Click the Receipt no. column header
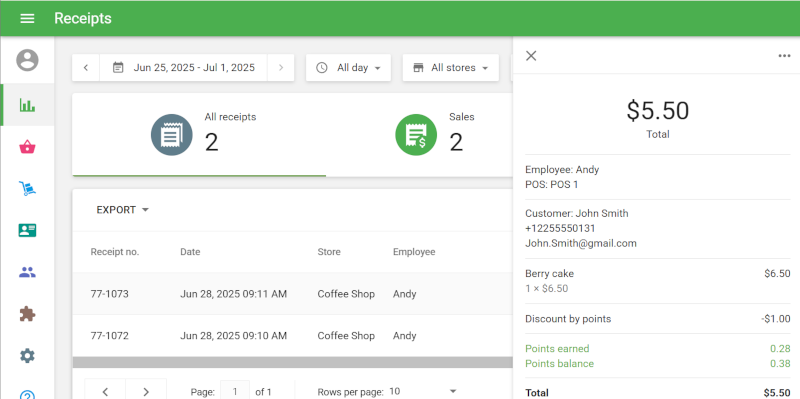This screenshot has width=800, height=399. click(115, 252)
